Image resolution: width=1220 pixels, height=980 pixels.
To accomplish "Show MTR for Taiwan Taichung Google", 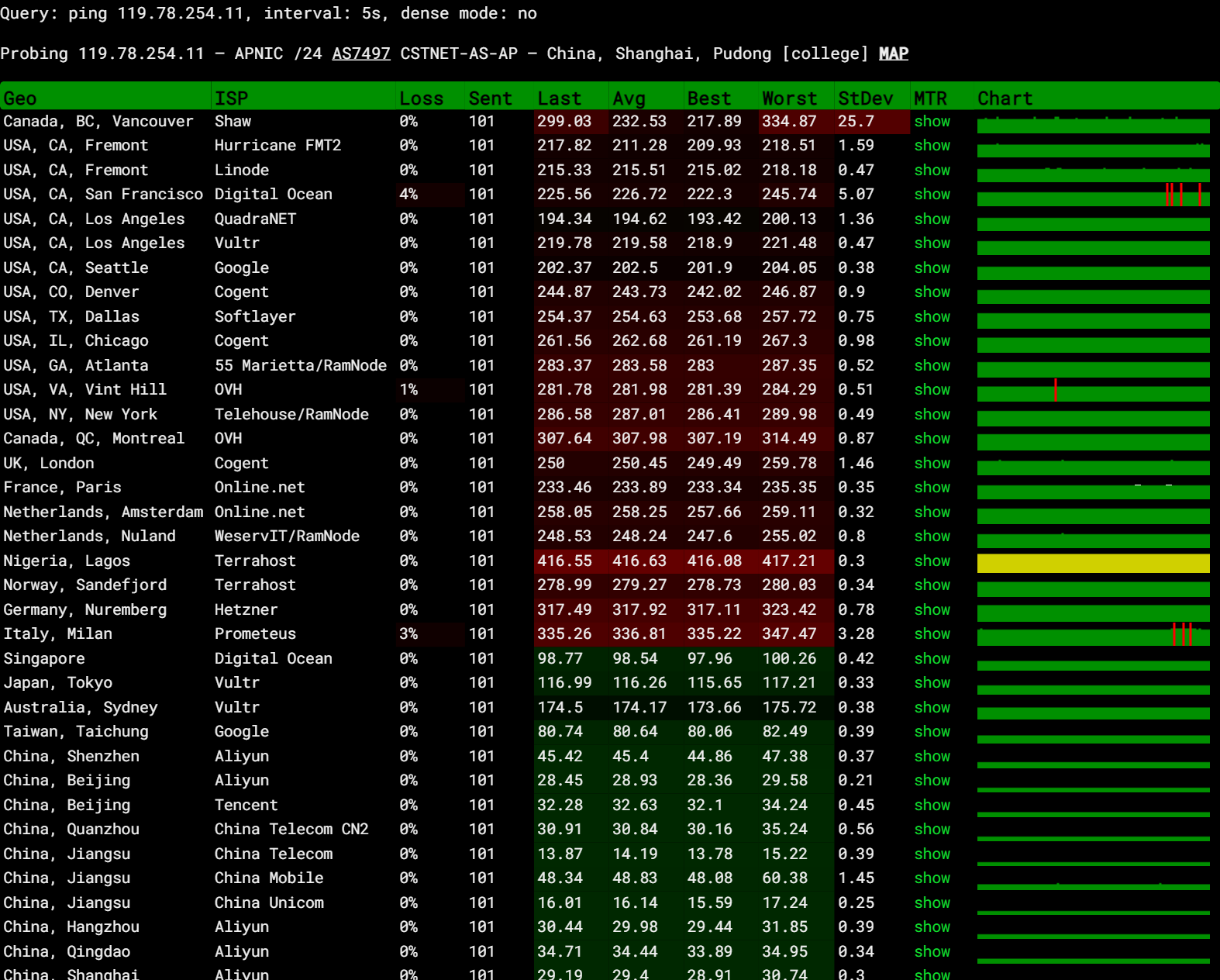I will click(932, 732).
